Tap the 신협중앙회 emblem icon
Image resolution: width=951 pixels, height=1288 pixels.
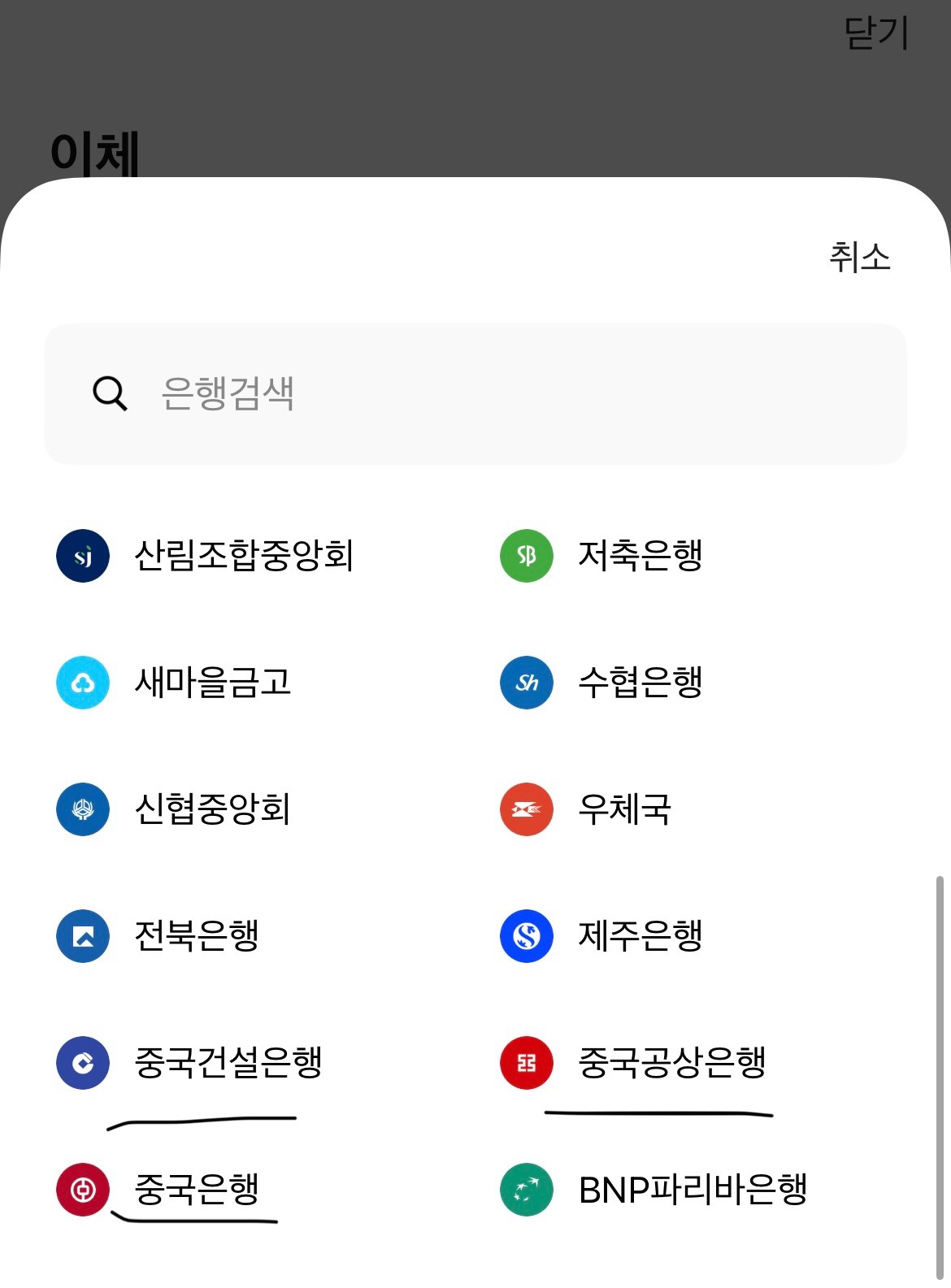[x=83, y=809]
